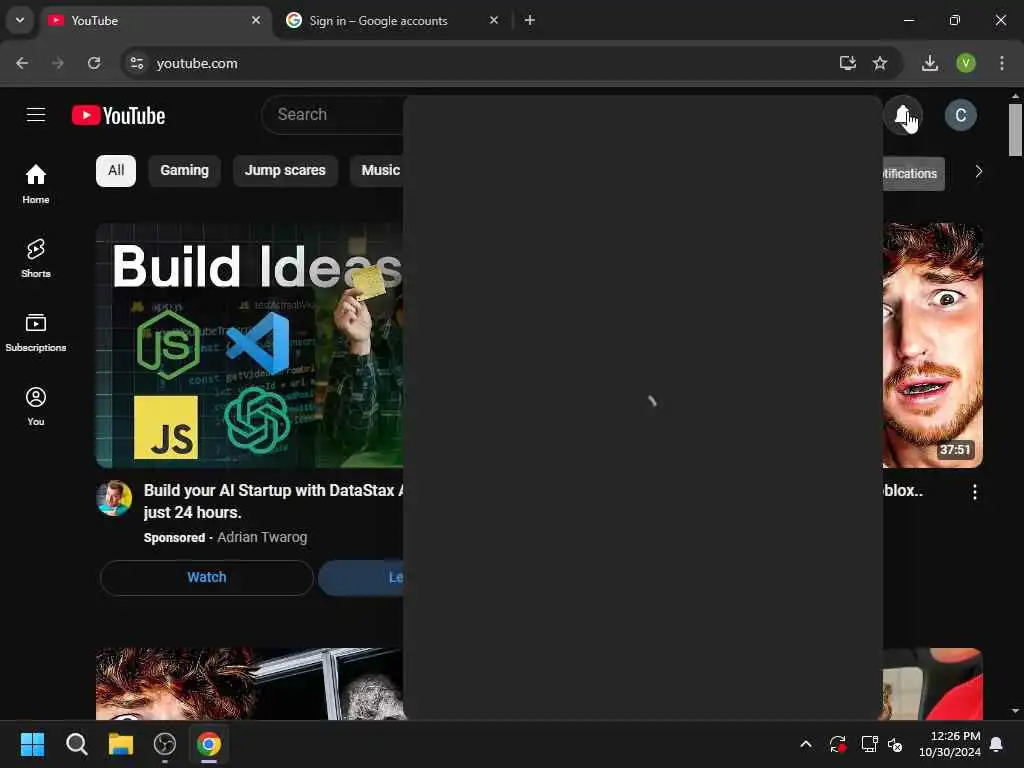
Task: Show hidden system tray icons
Action: click(806, 744)
